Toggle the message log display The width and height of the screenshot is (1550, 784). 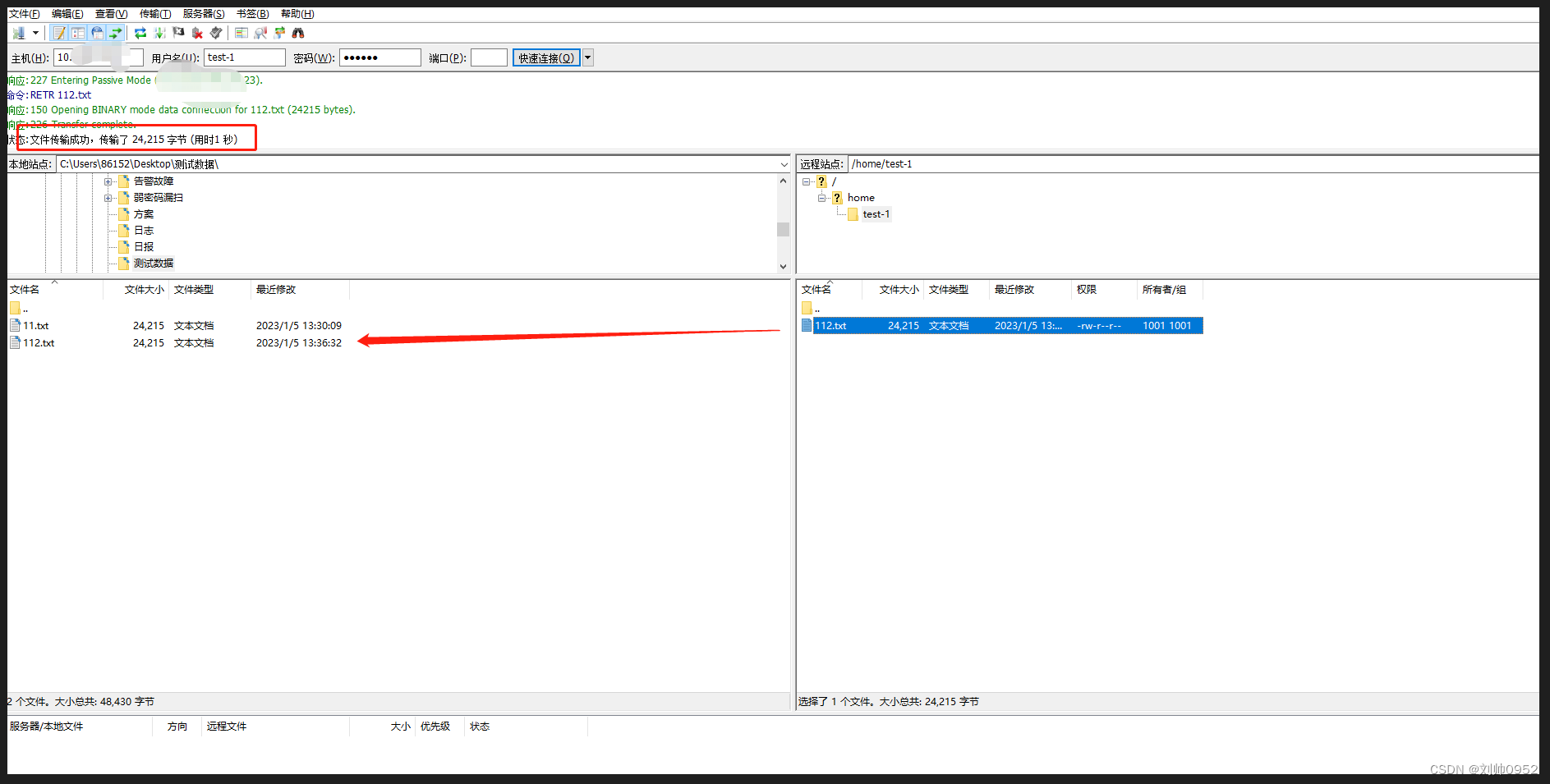tap(59, 33)
